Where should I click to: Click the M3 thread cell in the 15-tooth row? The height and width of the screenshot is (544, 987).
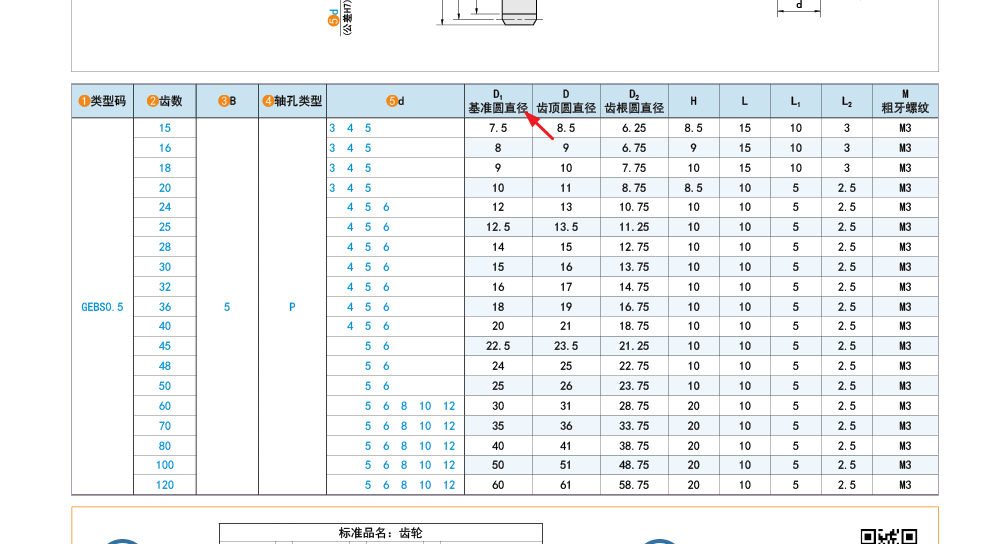pyautogui.click(x=905, y=128)
